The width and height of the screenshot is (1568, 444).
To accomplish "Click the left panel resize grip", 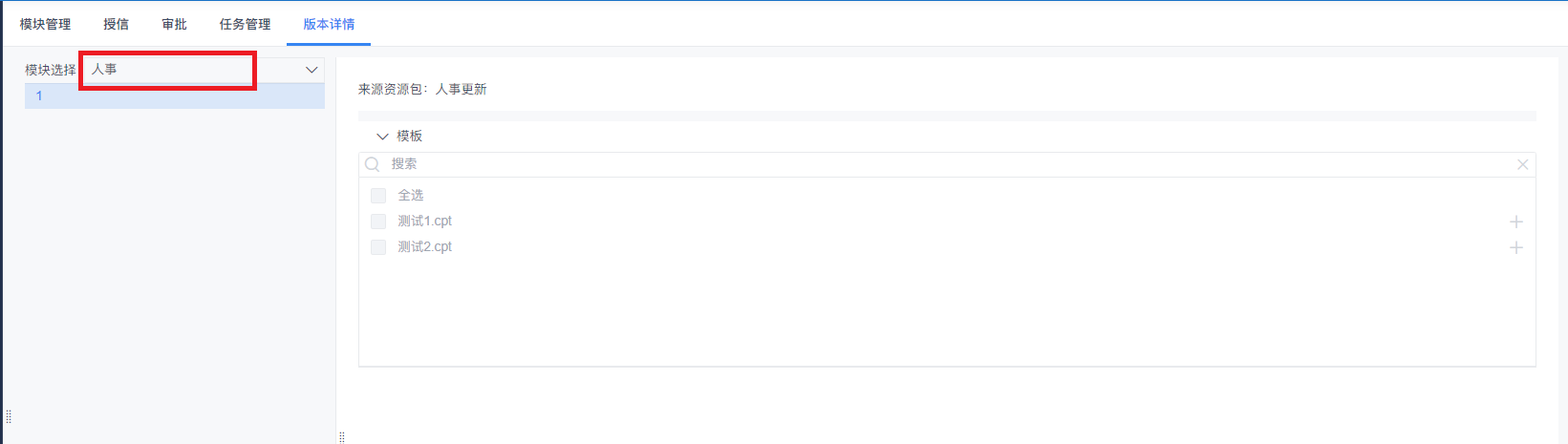I will pyautogui.click(x=9, y=416).
